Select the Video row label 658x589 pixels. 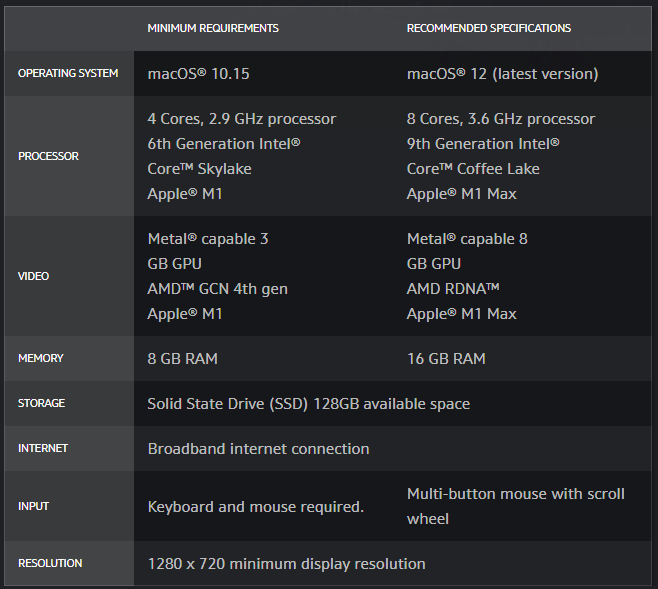coord(34,276)
